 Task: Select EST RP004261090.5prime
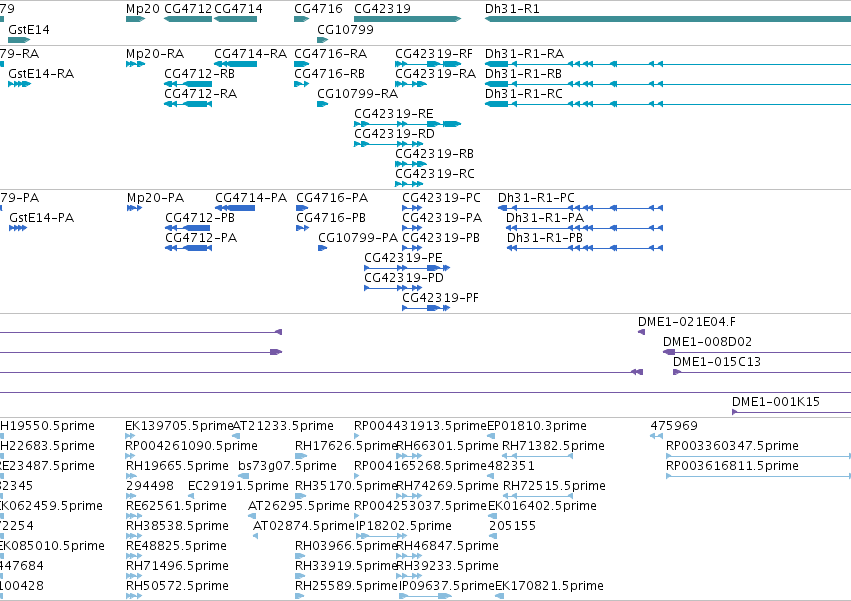coord(192,446)
